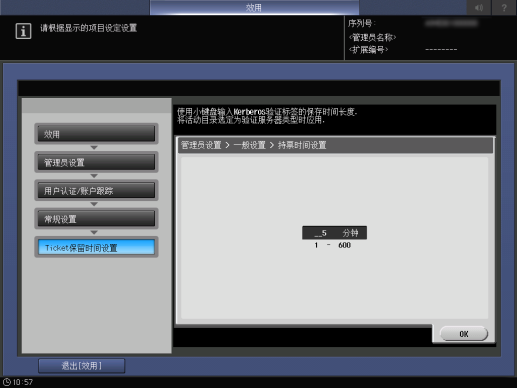This screenshot has height=388, width=517.
Task: Click 持票时间设置 in the breadcrumb
Action: click(302, 145)
